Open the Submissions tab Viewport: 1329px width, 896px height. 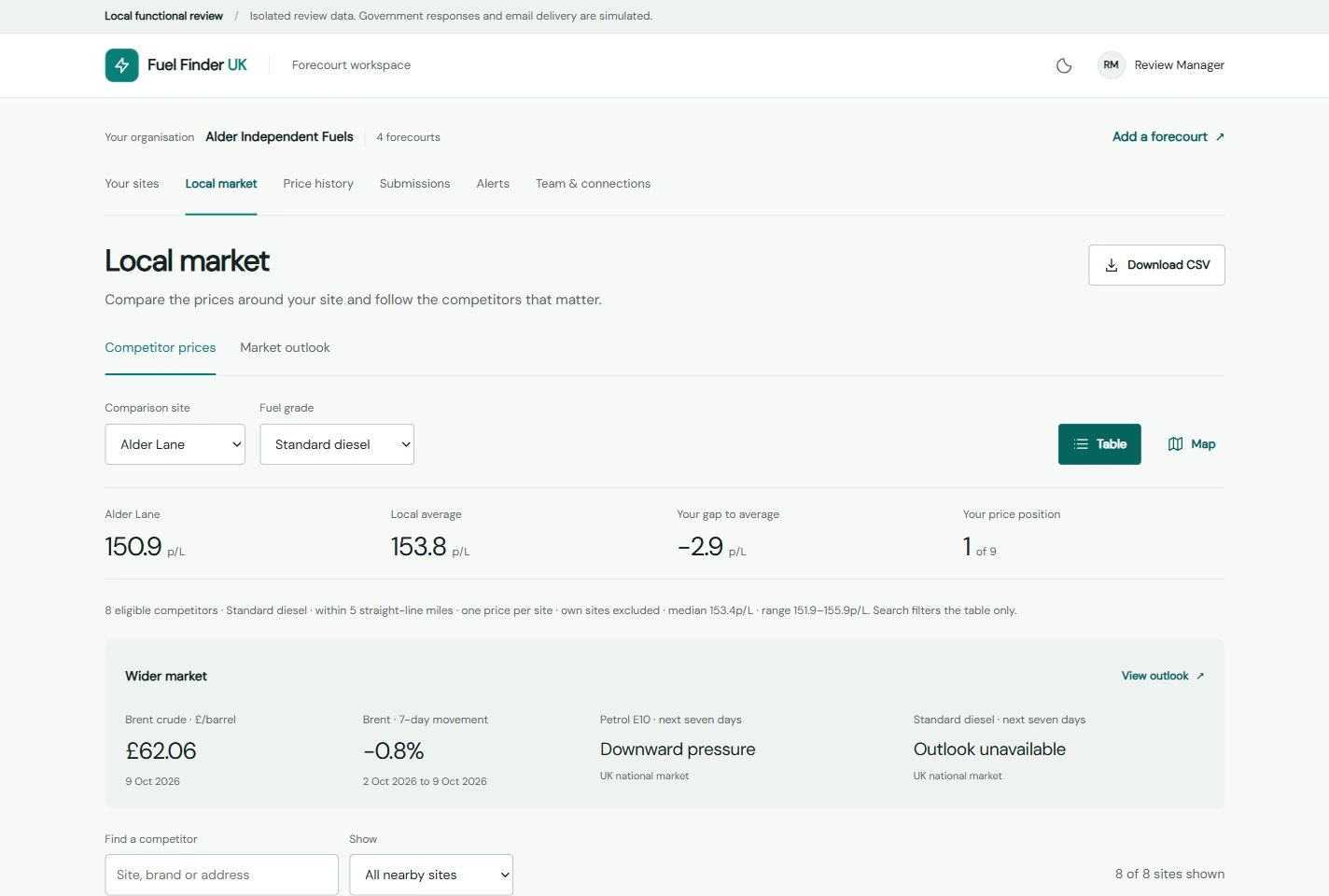click(x=414, y=184)
